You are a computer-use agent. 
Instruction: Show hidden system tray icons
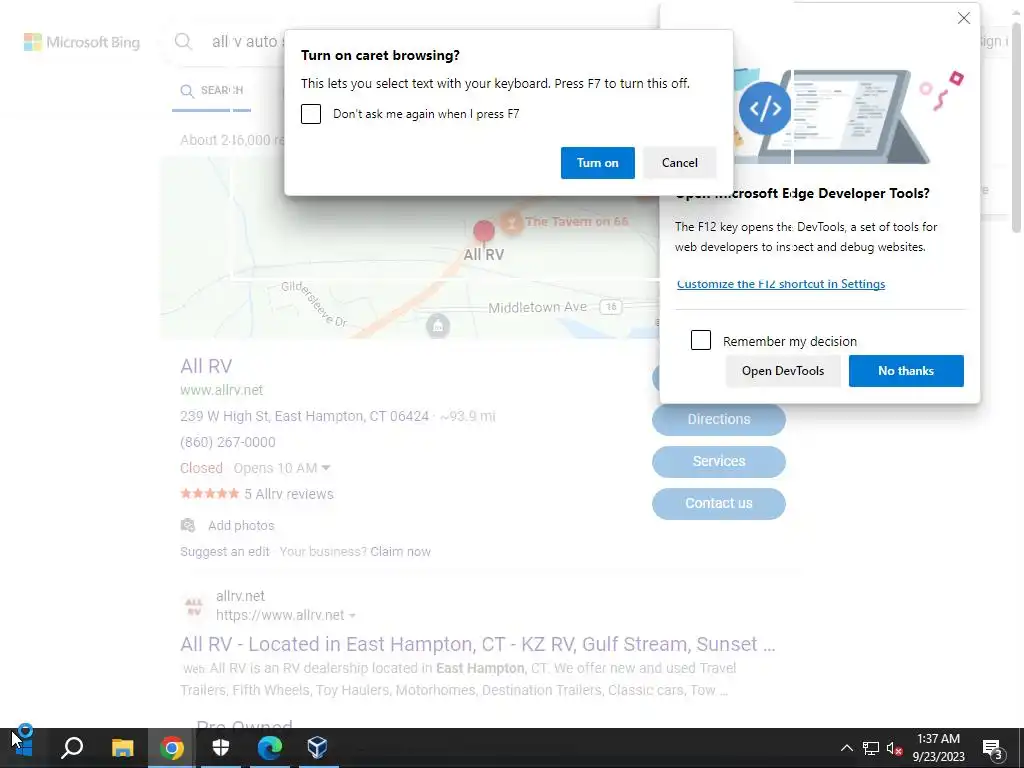point(846,748)
